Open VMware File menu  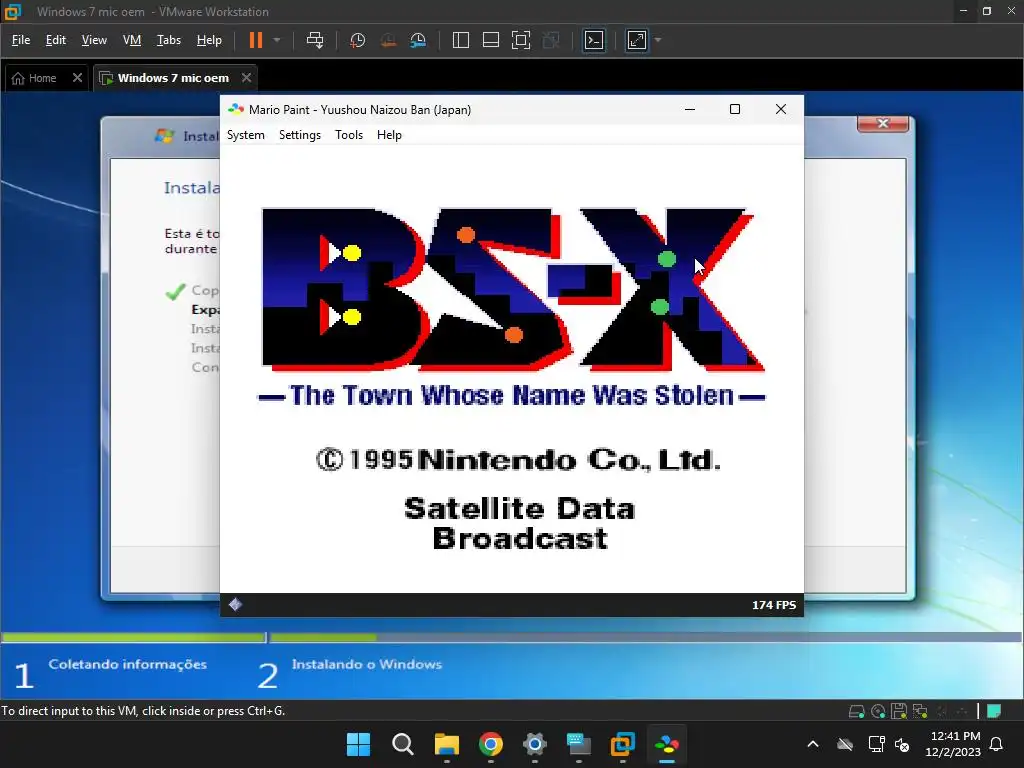(x=21, y=40)
